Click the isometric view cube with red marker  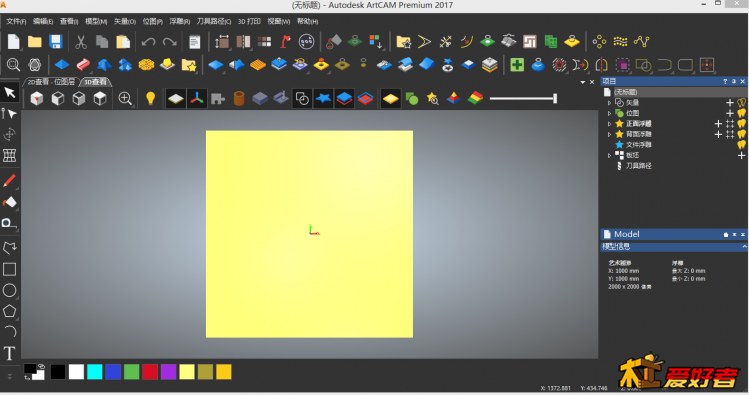(x=37, y=99)
